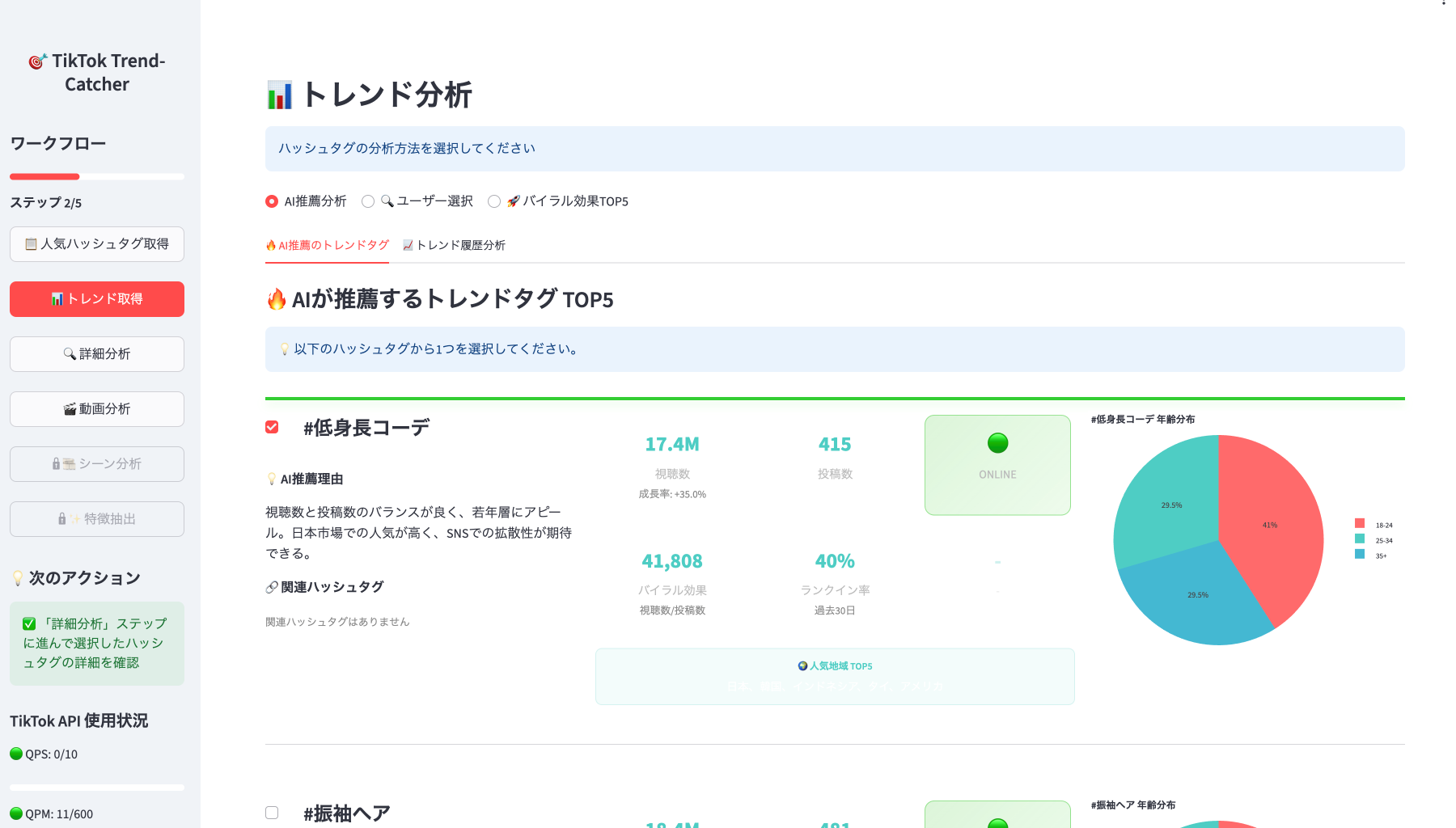Check the #振袖ヘア checkbox

pos(272,812)
